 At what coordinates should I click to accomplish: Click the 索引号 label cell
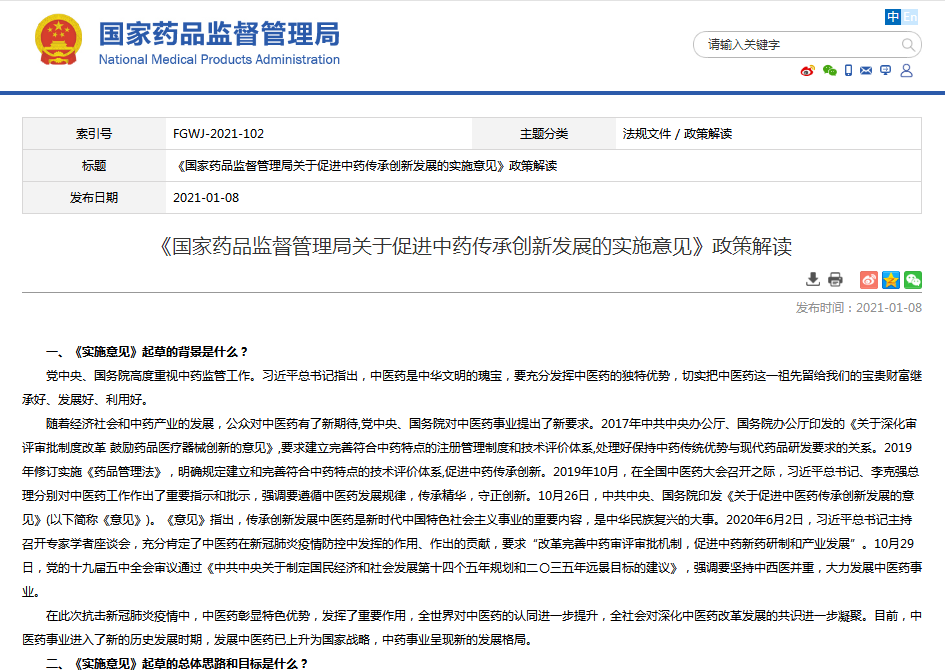pos(94,134)
